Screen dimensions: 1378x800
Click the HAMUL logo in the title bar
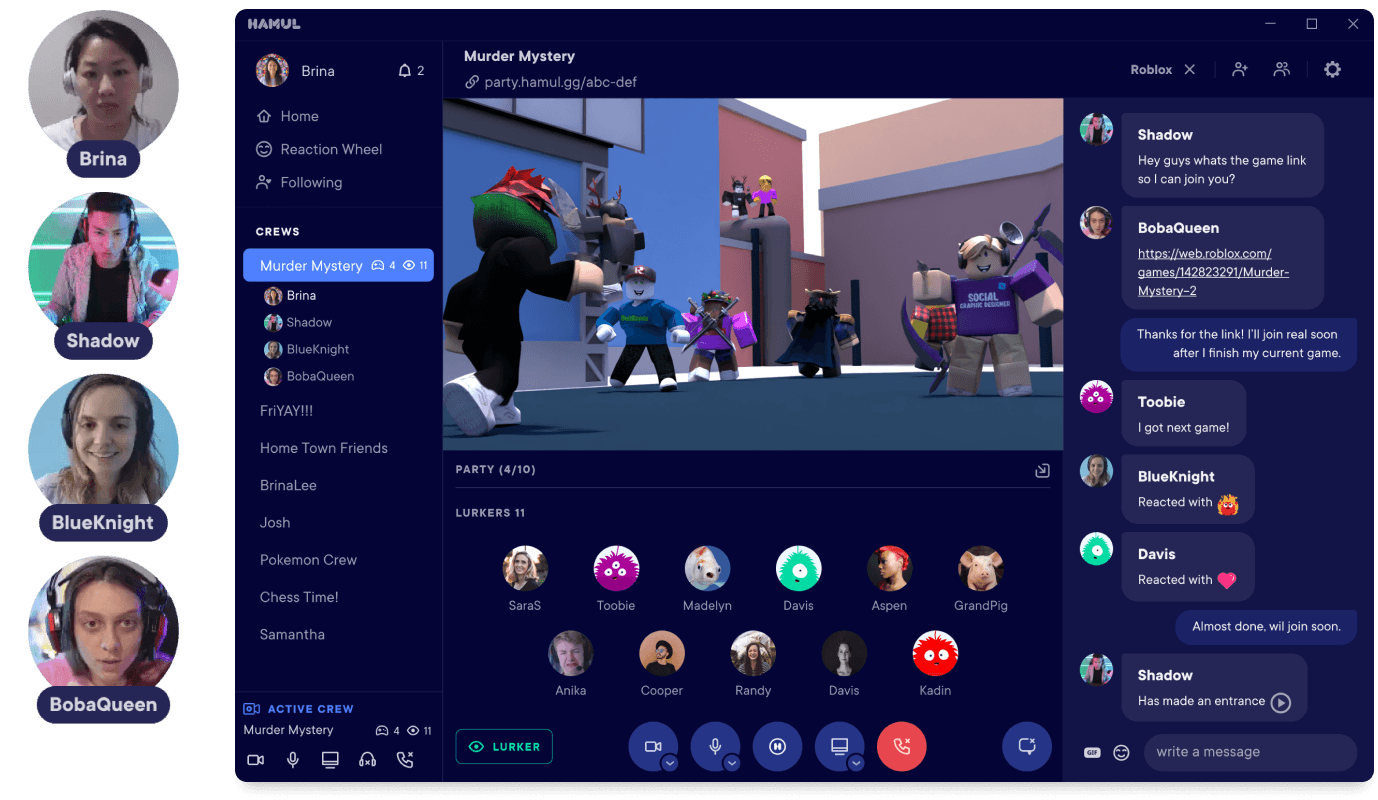pos(274,24)
